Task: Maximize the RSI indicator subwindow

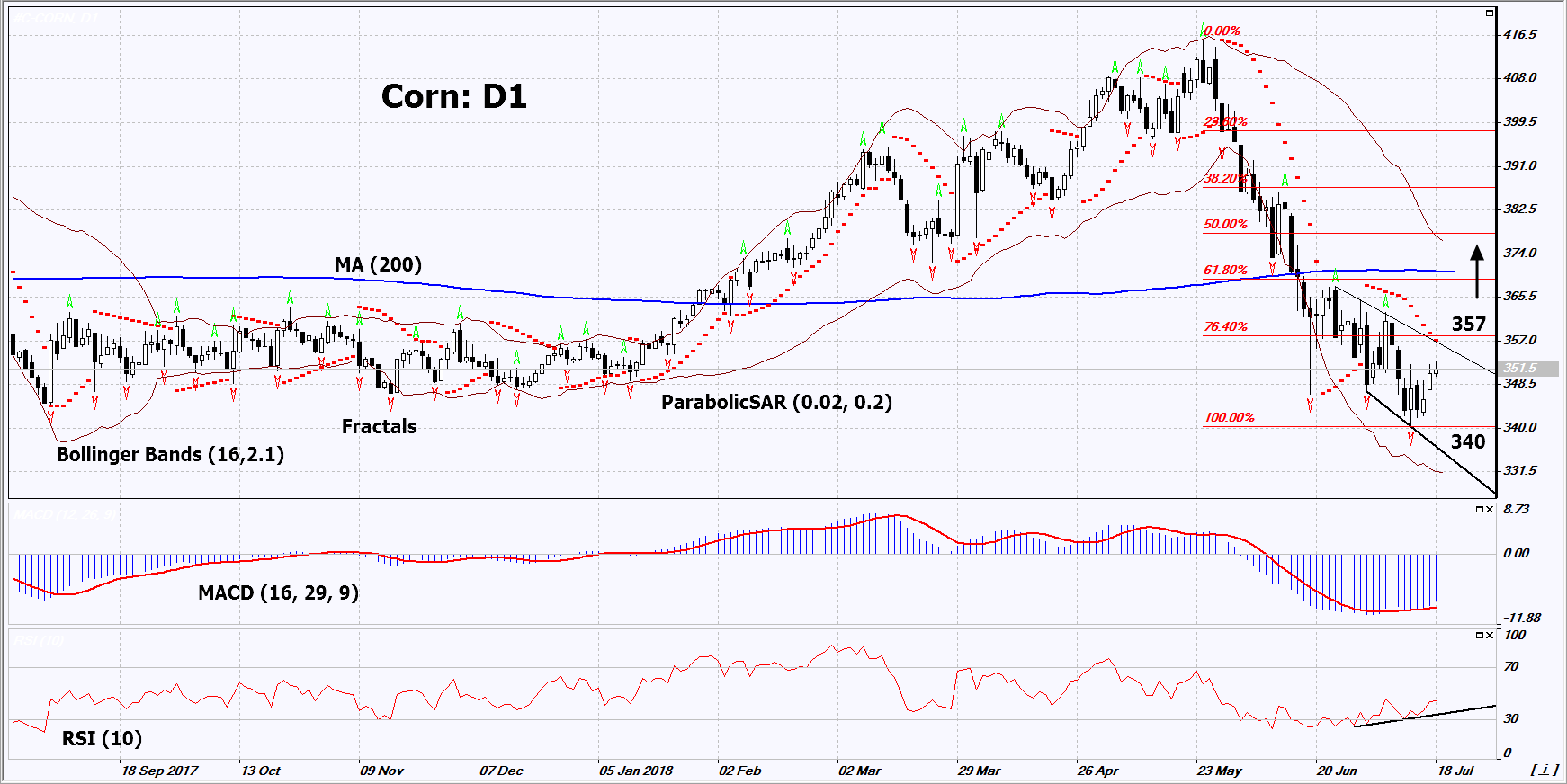Action: 1480,636
